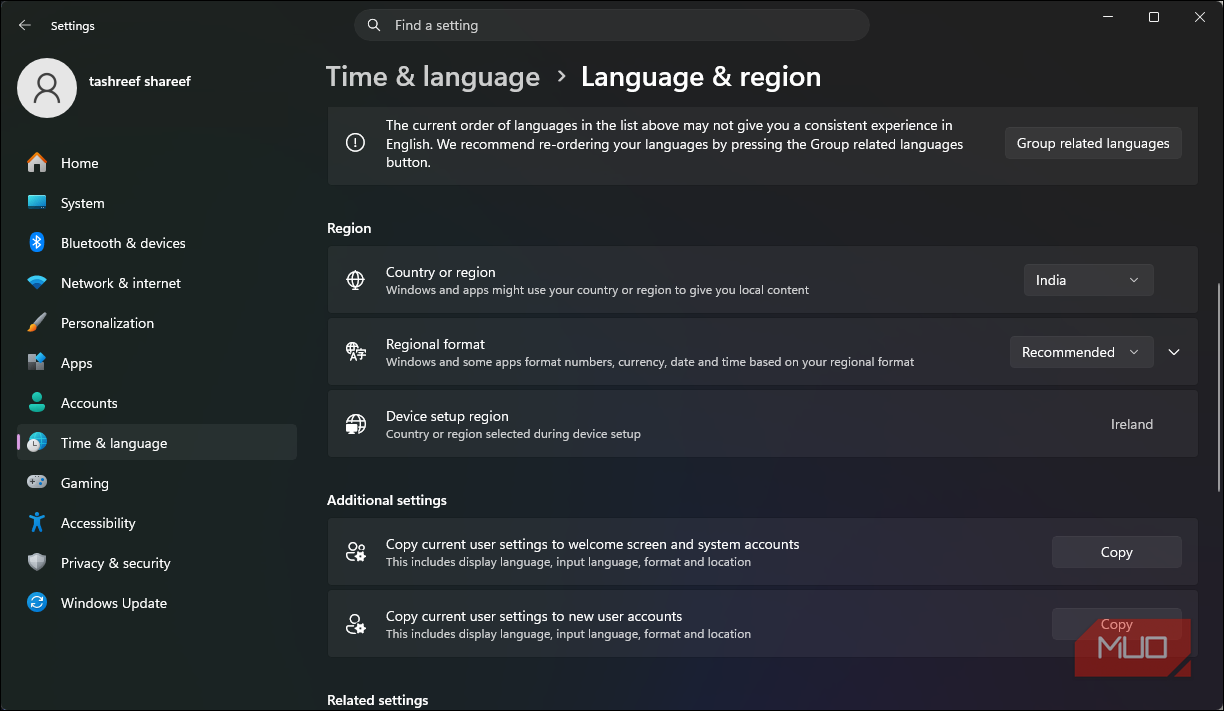Click the Time & language clock icon
1224x711 pixels.
click(37, 443)
